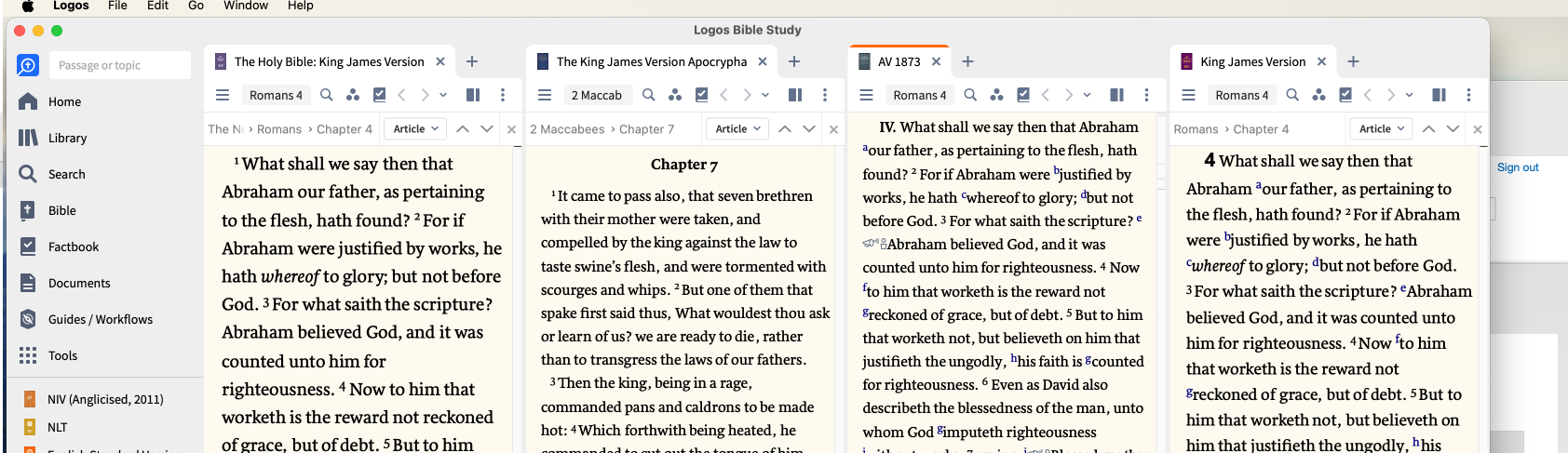Image resolution: width=1568 pixels, height=453 pixels.
Task: Open visual filters in Apocrypha panel toolbar
Action: coord(675,95)
